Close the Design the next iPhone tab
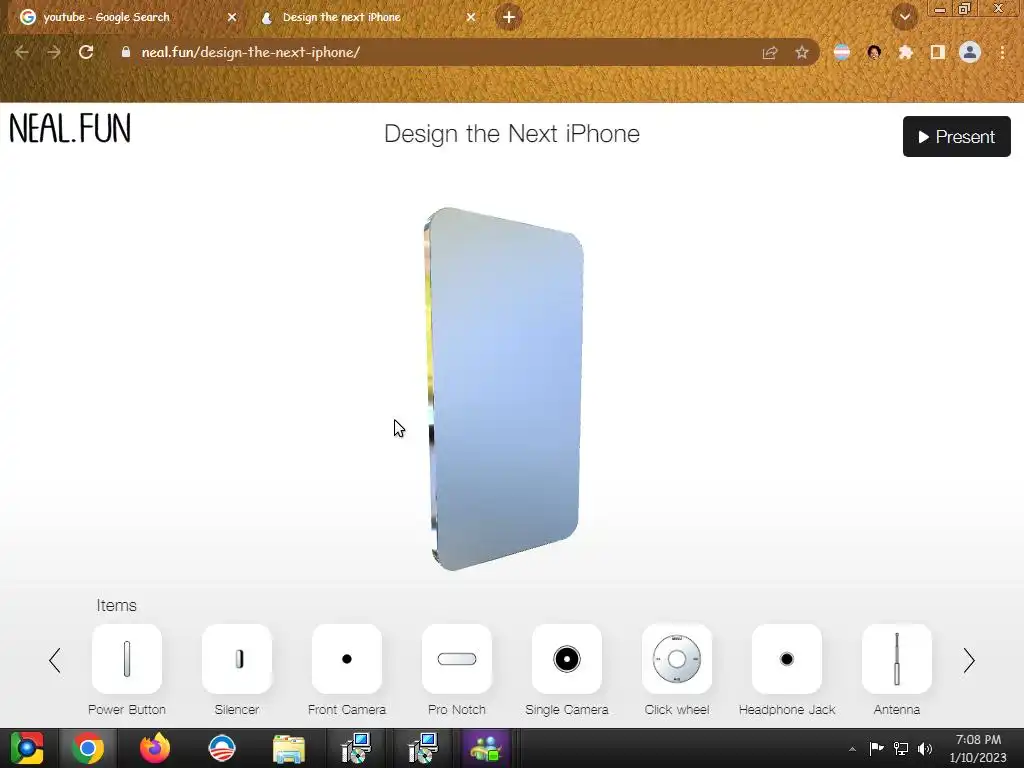 pos(471,18)
